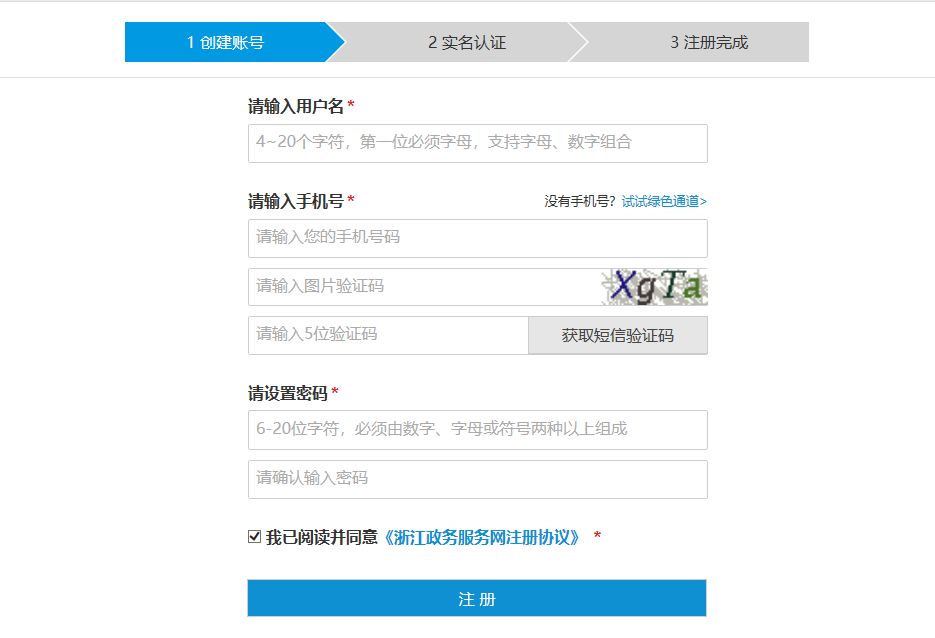Focus the 请输入您的手机号码 phone field
Image resolution: width=935 pixels, height=638 pixels.
pyautogui.click(x=478, y=239)
